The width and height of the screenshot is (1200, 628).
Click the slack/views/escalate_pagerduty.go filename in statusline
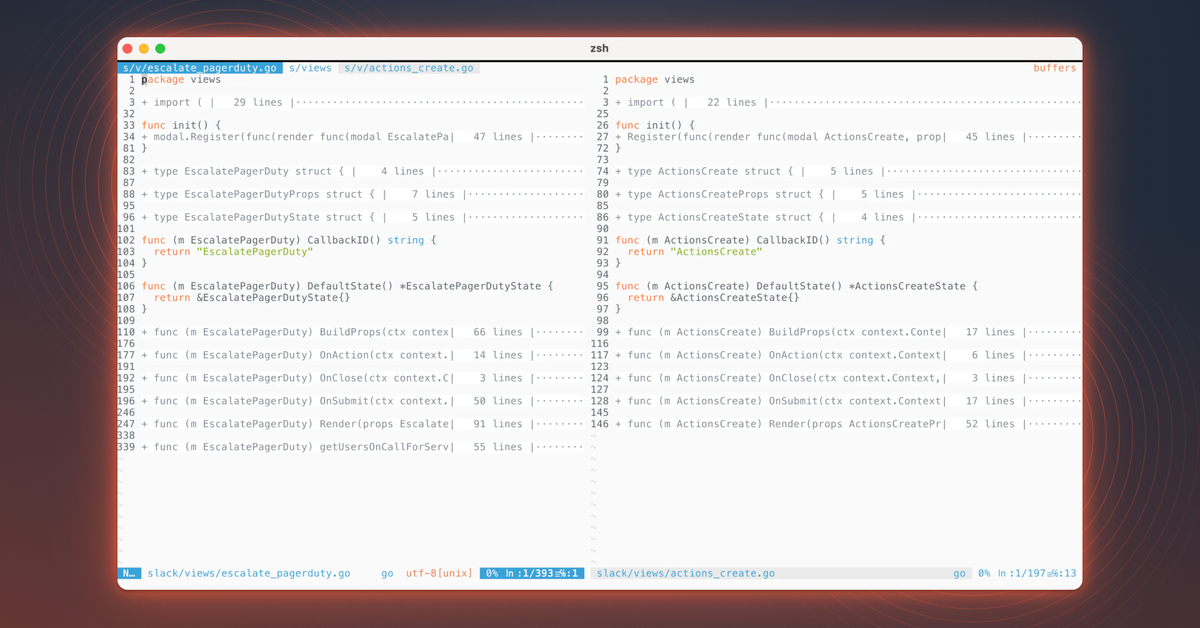[x=249, y=573]
